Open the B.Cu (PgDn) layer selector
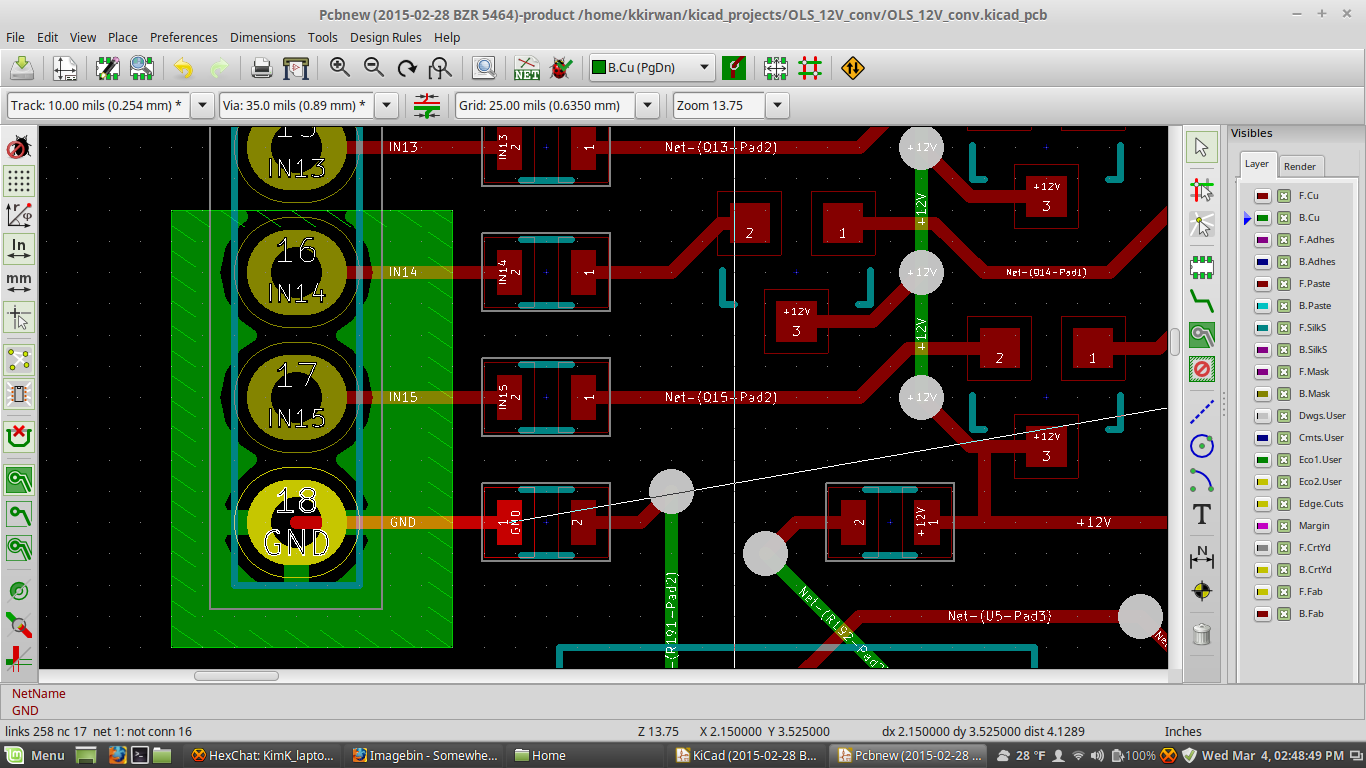Screen dimensions: 1366x768 pyautogui.click(x=651, y=68)
